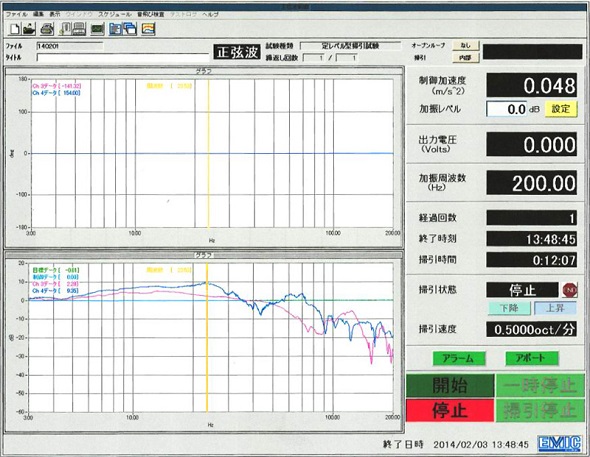
Task: Click the EMIC logo in the status bar
Action: (559, 444)
